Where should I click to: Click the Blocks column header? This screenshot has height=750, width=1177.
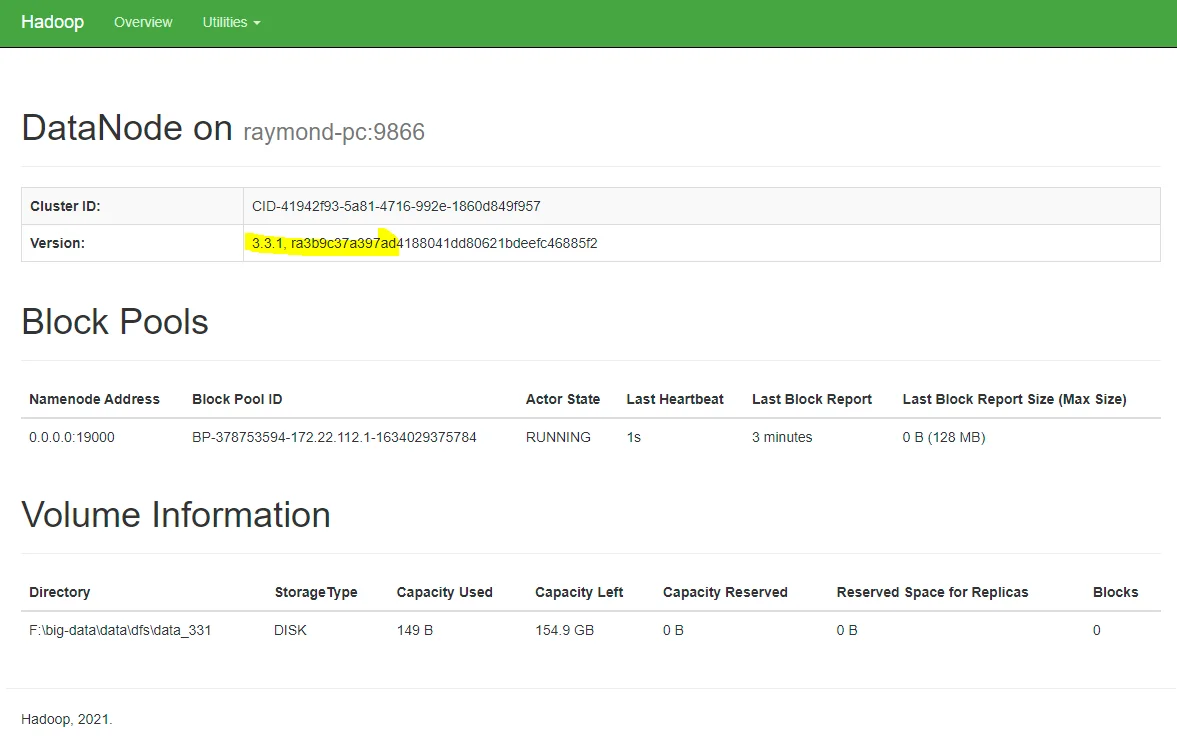click(1115, 592)
